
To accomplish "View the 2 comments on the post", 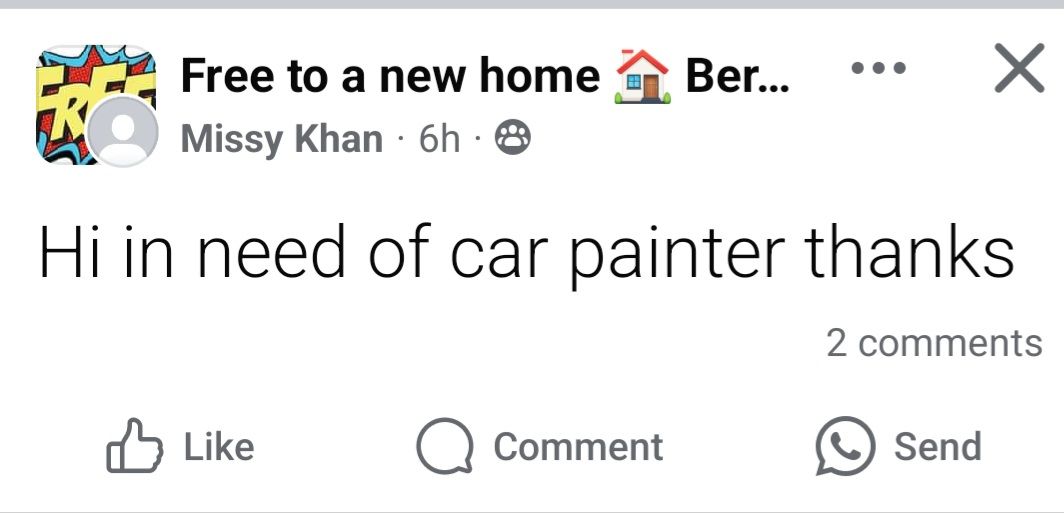I will coord(933,343).
